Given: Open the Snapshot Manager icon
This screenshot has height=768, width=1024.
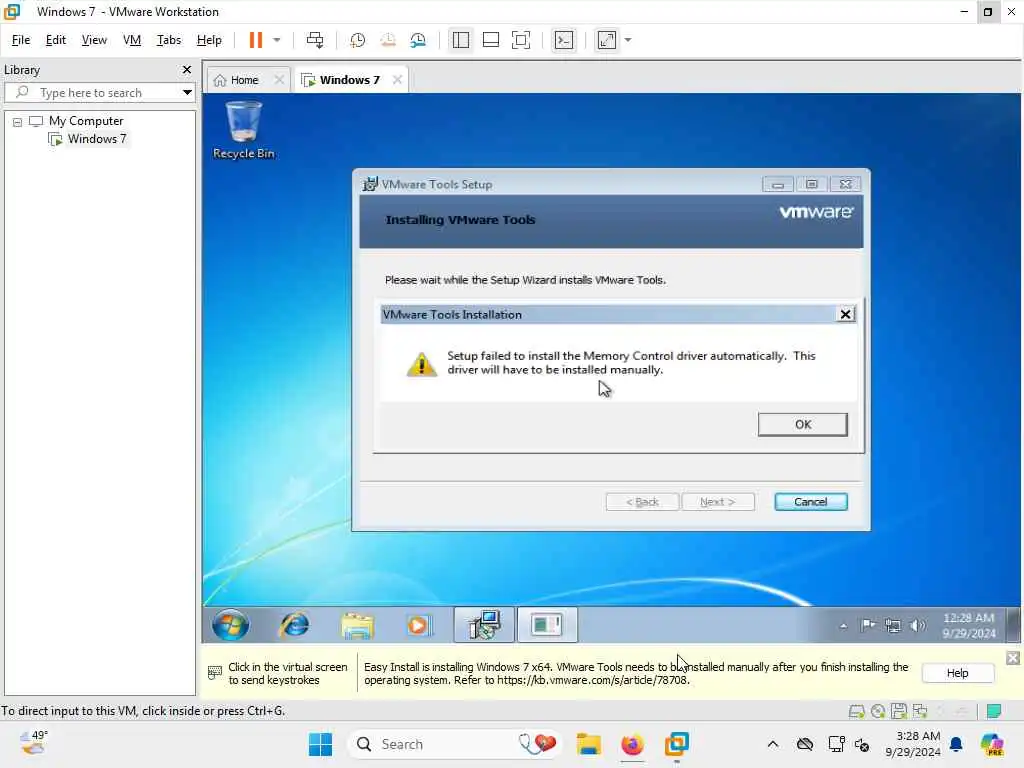Looking at the screenshot, I should tap(418, 40).
